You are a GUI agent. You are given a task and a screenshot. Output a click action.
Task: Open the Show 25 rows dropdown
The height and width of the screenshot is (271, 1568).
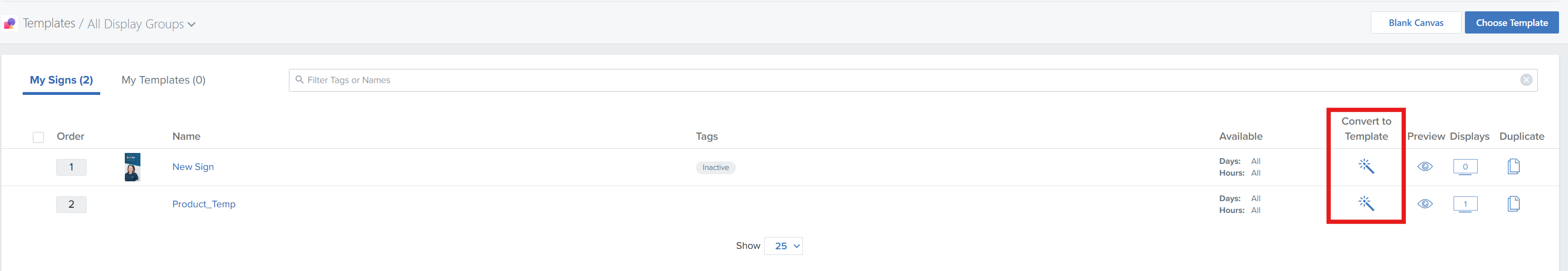(784, 246)
